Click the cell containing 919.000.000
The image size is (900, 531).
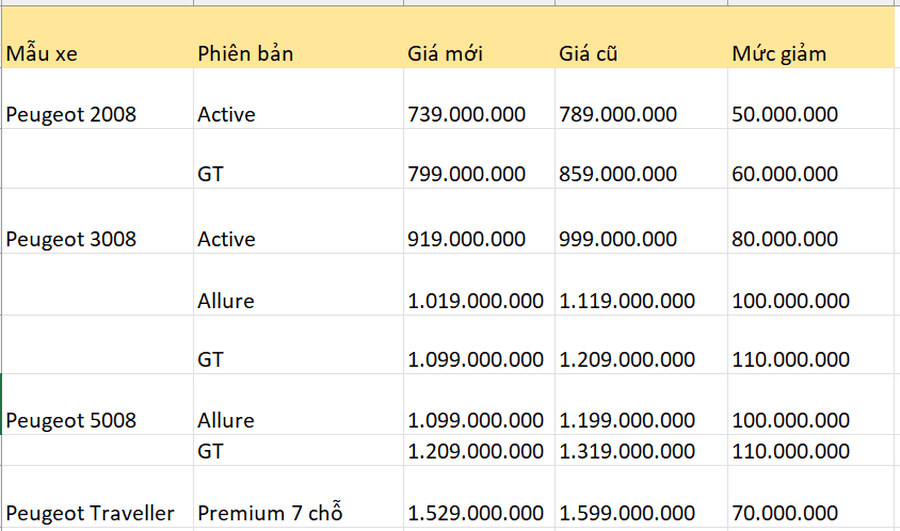click(x=467, y=239)
